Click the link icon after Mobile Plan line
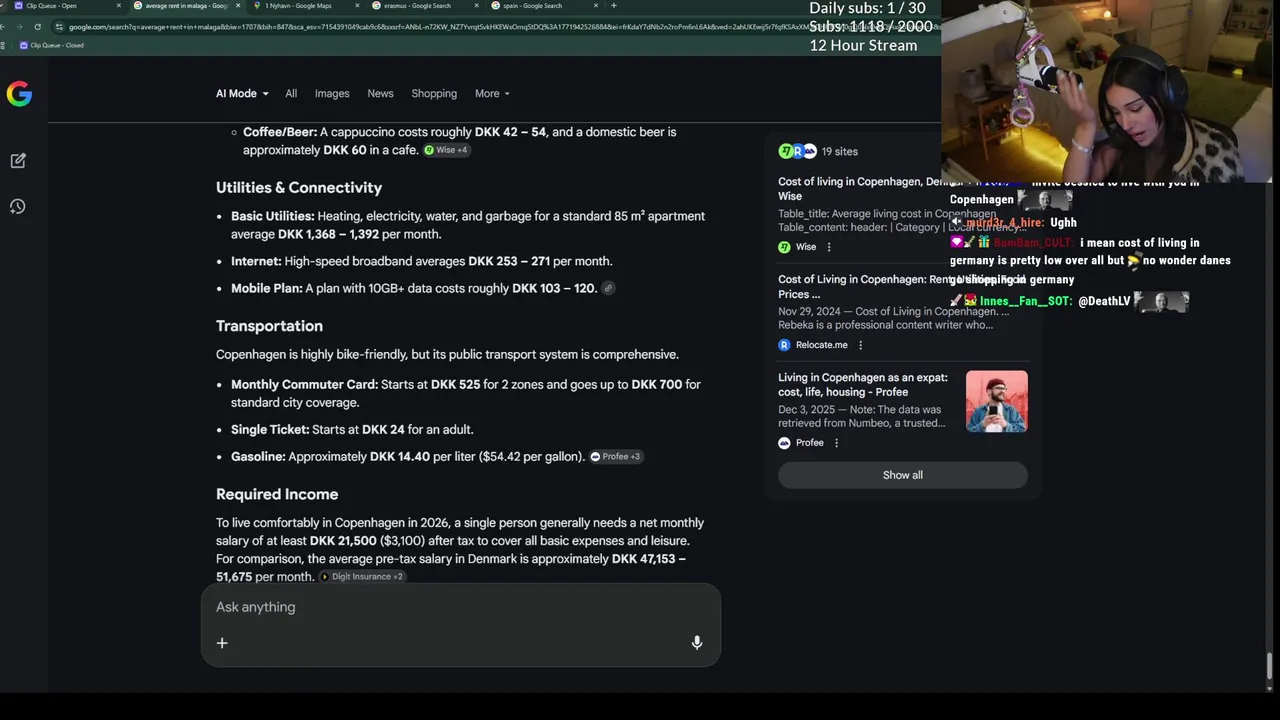The height and width of the screenshot is (720, 1280). (x=608, y=288)
